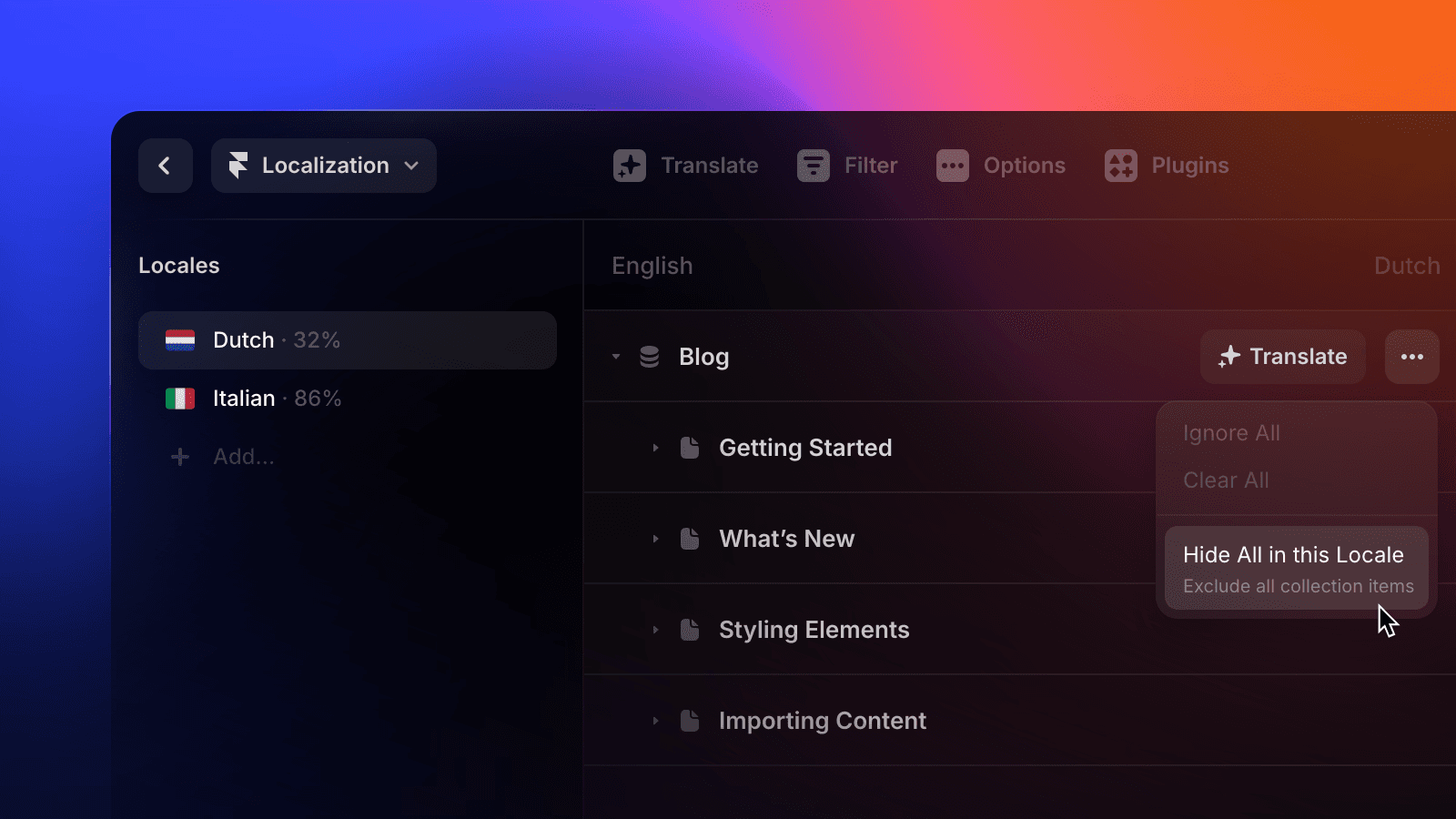Viewport: 1456px width, 819px height.
Task: Click the Getting Started page icon
Action: click(690, 448)
